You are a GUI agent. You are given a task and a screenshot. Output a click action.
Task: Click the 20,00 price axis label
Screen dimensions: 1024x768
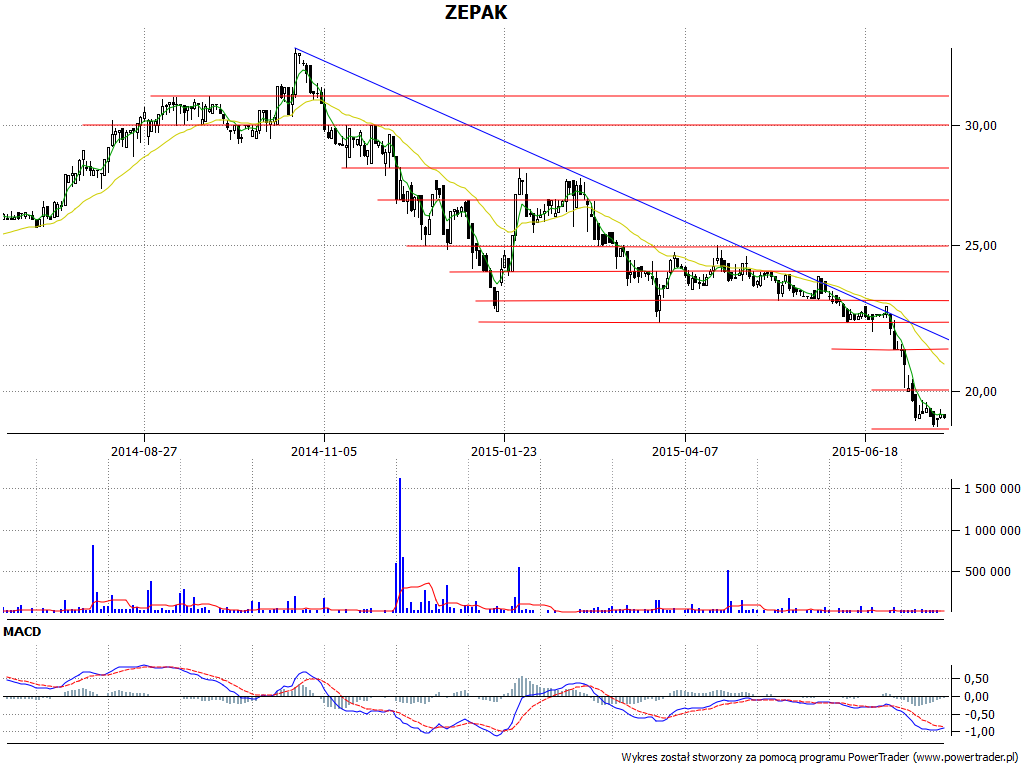tap(981, 391)
